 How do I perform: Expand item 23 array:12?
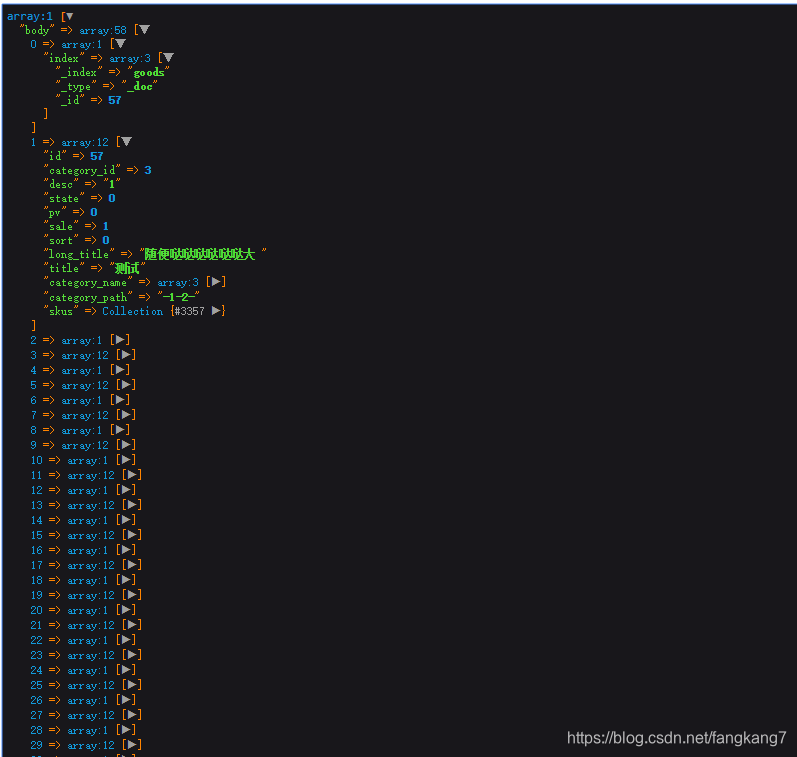[x=132, y=655]
